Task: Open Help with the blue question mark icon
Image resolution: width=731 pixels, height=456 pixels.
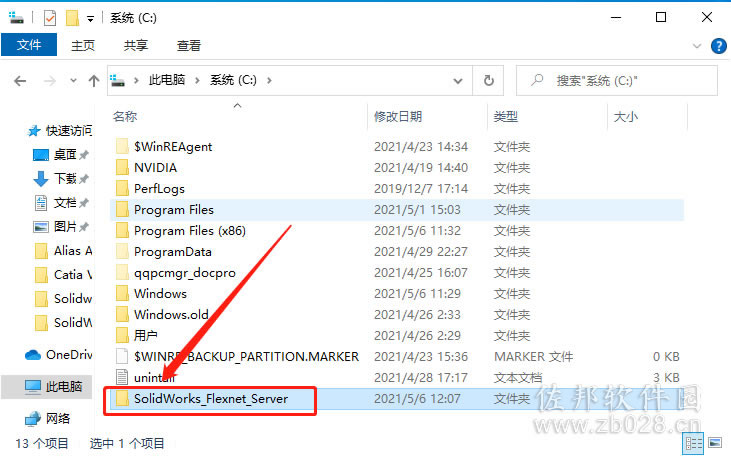Action: (x=718, y=46)
